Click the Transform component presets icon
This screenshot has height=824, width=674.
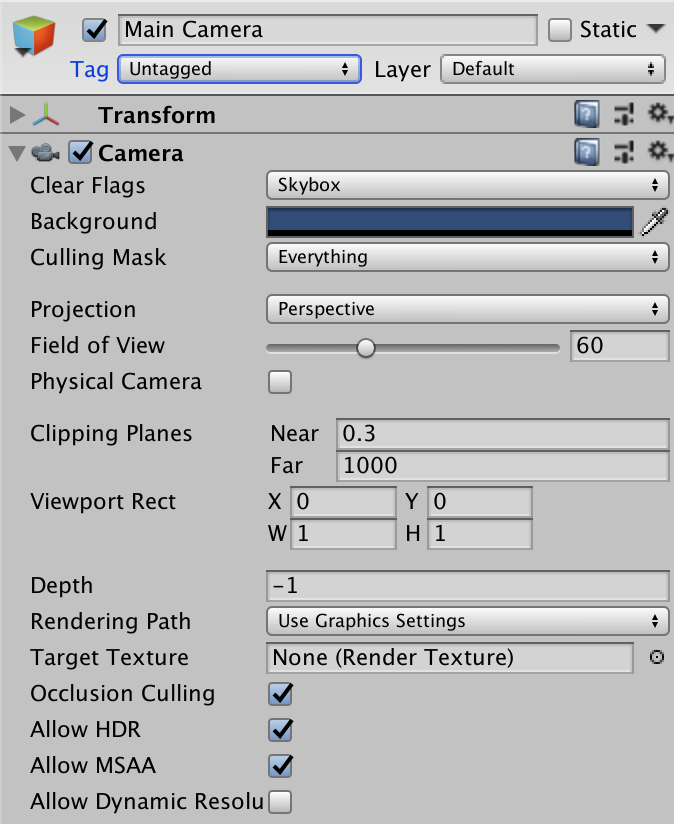tap(623, 115)
